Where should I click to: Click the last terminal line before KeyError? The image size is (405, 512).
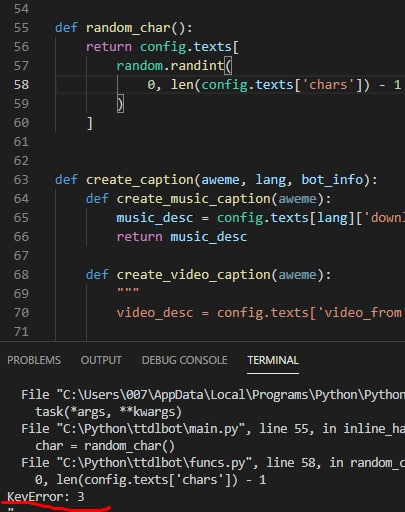tap(150, 480)
